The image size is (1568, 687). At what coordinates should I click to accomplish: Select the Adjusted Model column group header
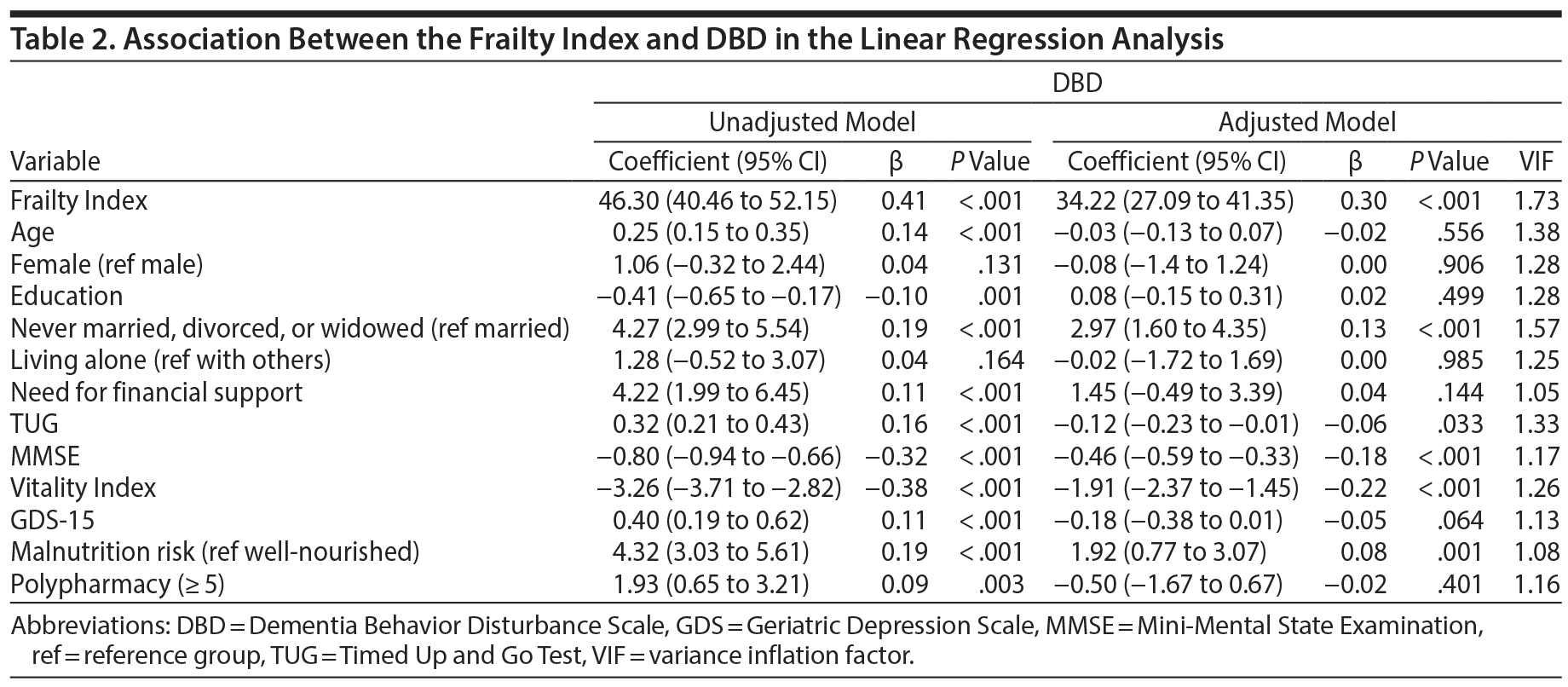(1306, 122)
